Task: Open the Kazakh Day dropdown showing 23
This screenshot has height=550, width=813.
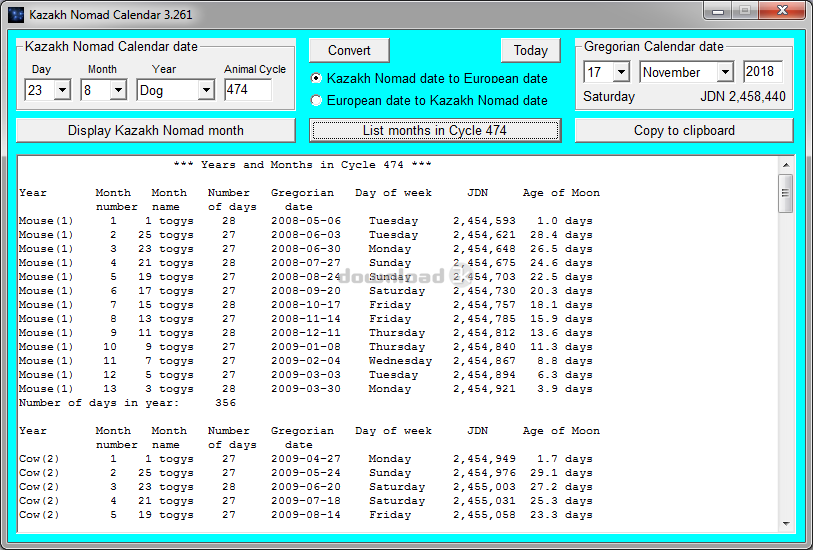Action: pyautogui.click(x=62, y=90)
